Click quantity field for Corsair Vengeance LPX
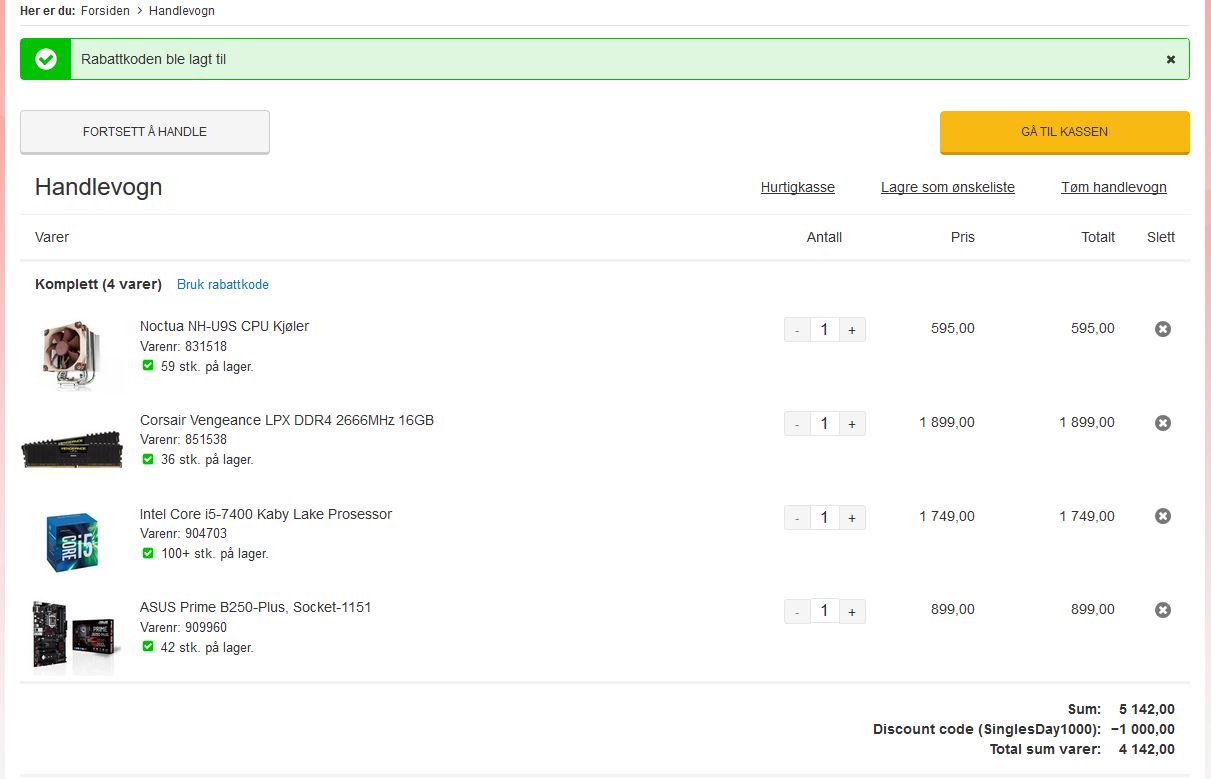 (x=824, y=424)
